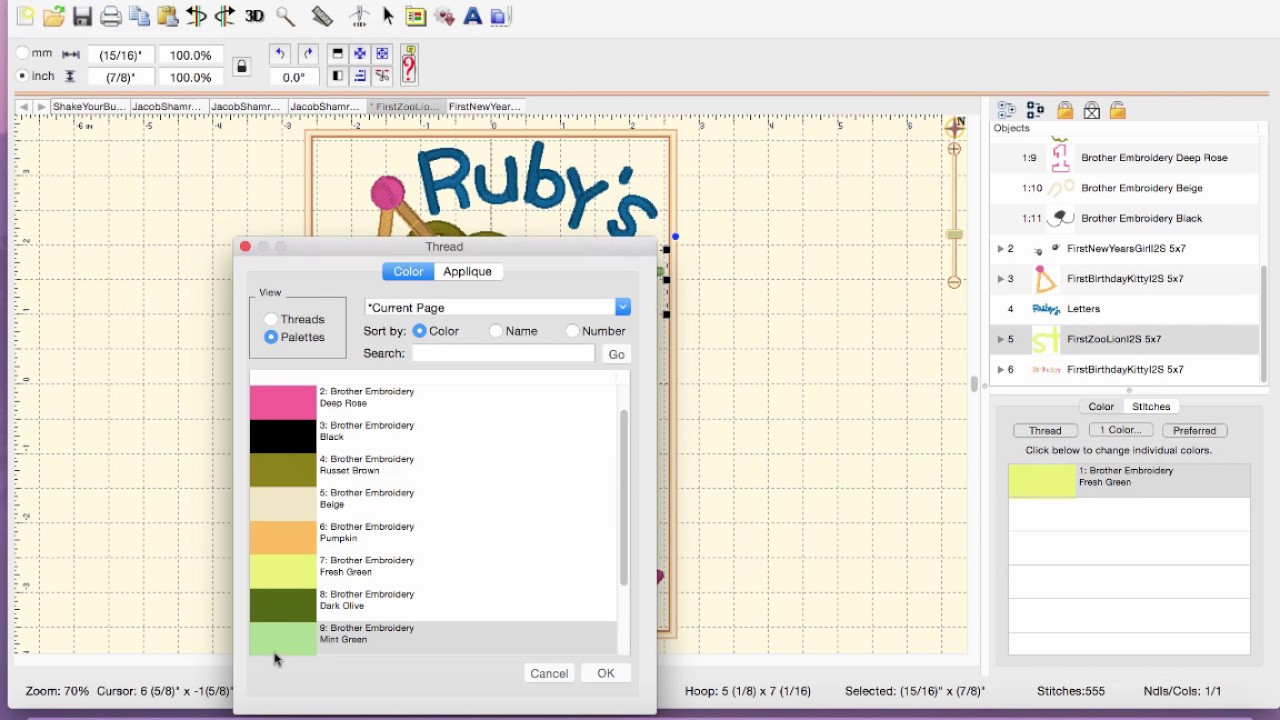The height and width of the screenshot is (720, 1280).
Task: Pick the Mint Green swatch
Action: click(x=283, y=638)
